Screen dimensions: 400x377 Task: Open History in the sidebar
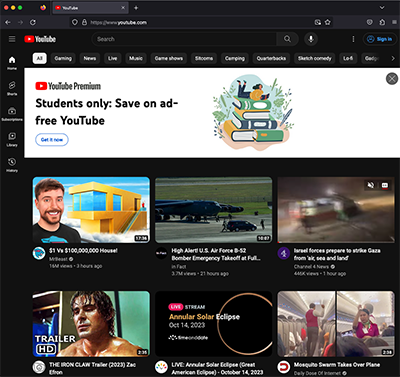[x=12, y=165]
